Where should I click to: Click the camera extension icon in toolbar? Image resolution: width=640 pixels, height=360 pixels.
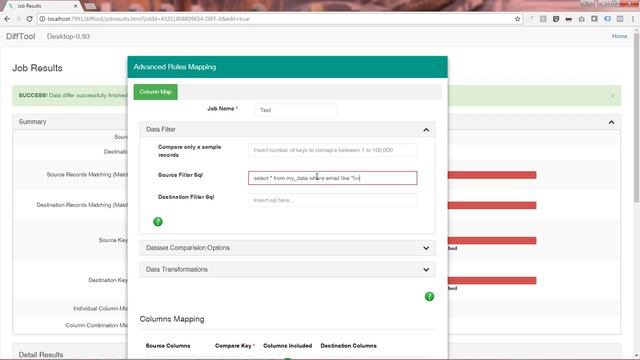tap(582, 19)
